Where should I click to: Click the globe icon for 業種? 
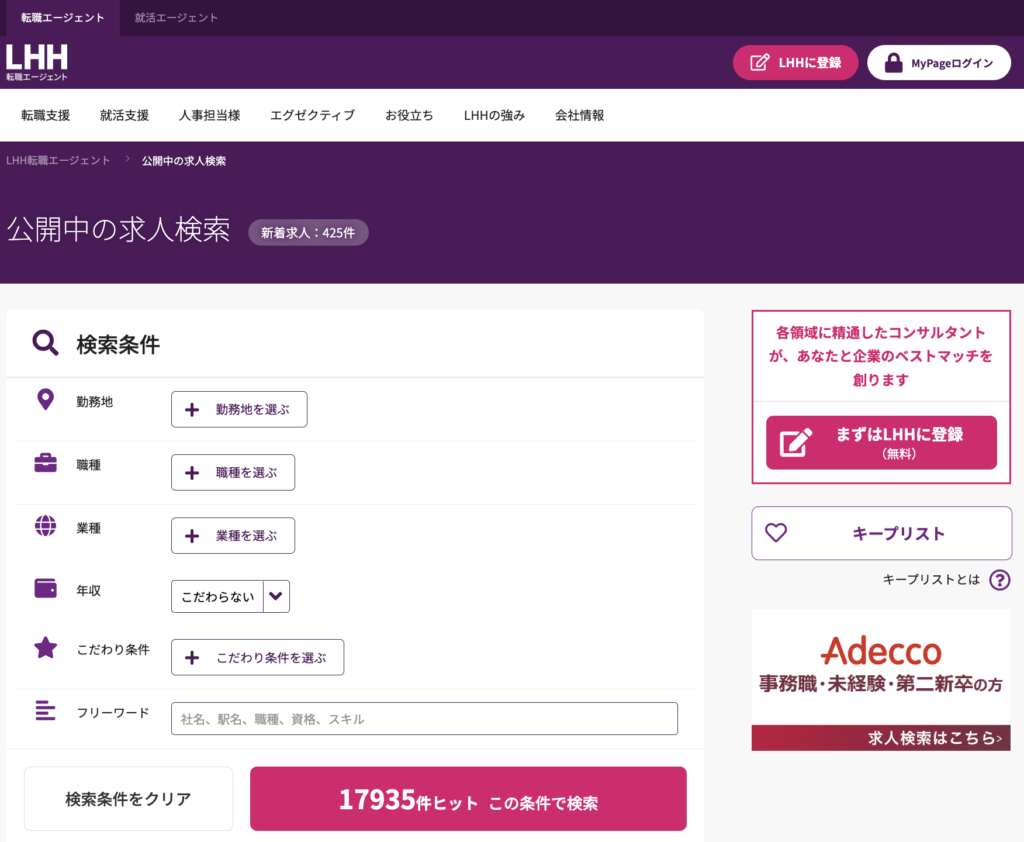(x=45, y=526)
